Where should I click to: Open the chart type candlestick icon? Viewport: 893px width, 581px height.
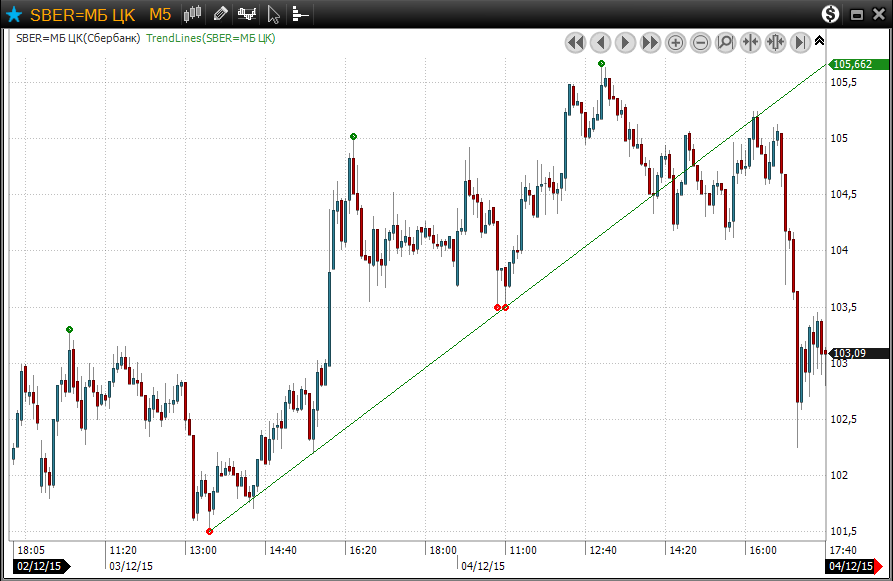(x=193, y=14)
